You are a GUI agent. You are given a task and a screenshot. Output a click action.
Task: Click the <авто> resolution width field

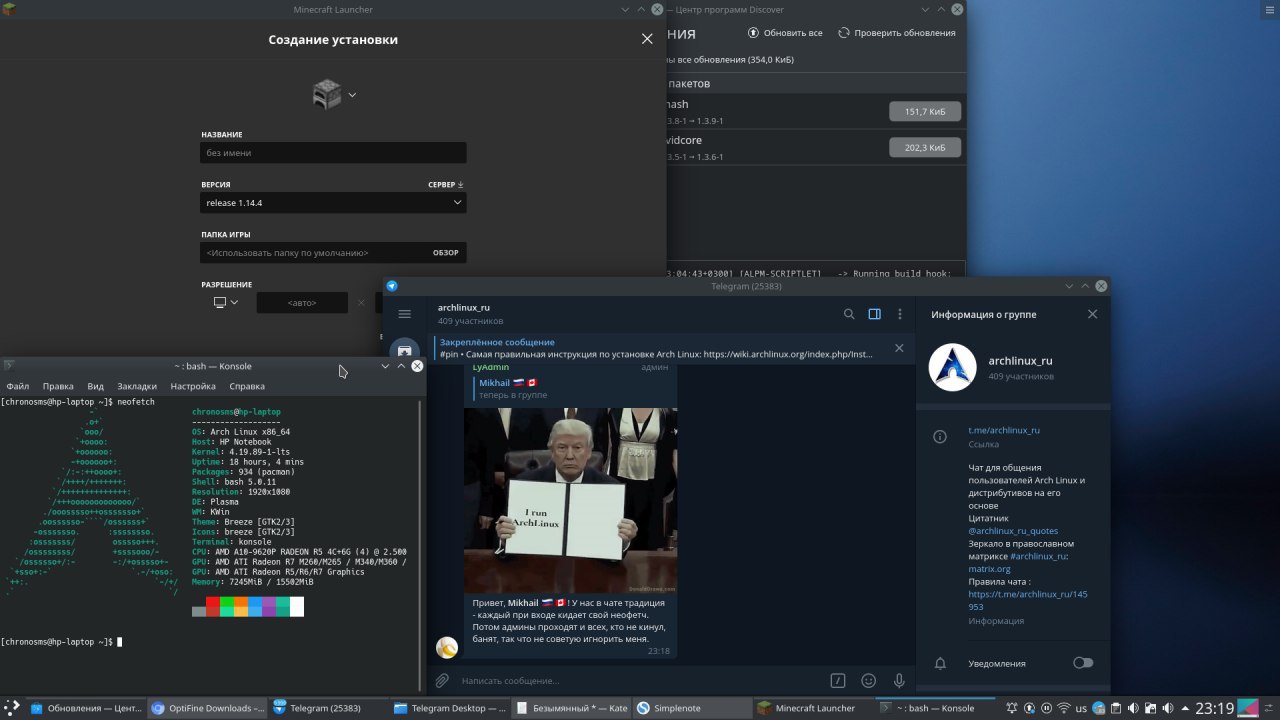(302, 303)
